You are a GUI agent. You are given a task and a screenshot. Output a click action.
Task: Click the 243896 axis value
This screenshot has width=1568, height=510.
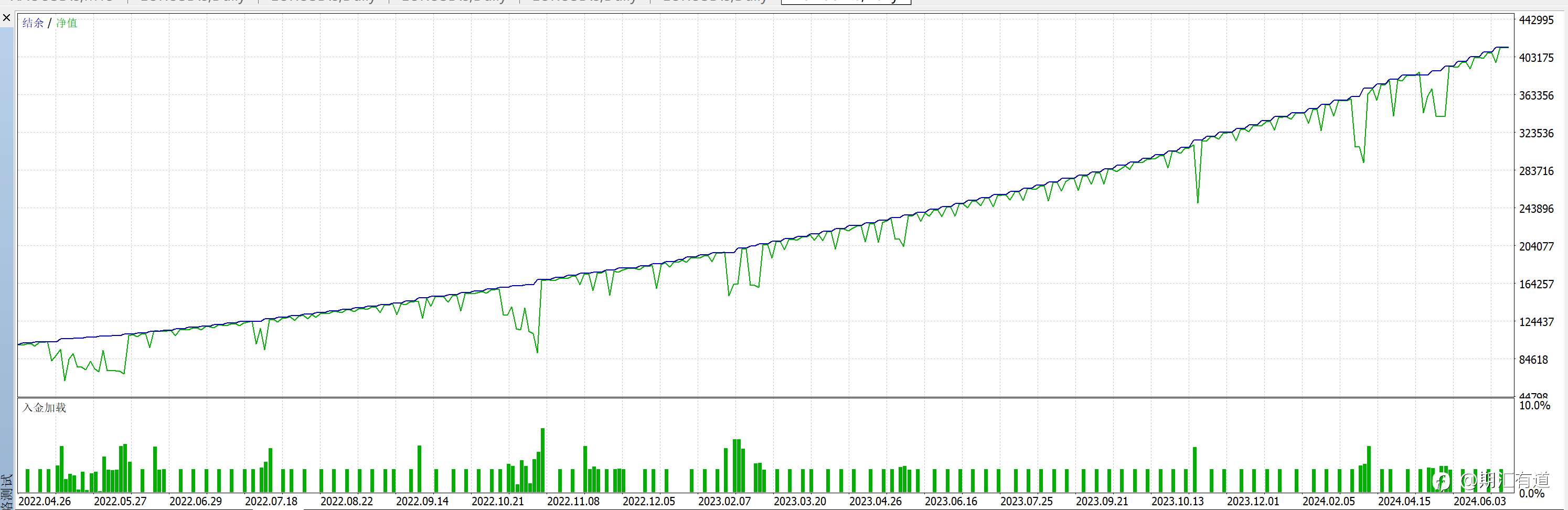(x=1537, y=209)
